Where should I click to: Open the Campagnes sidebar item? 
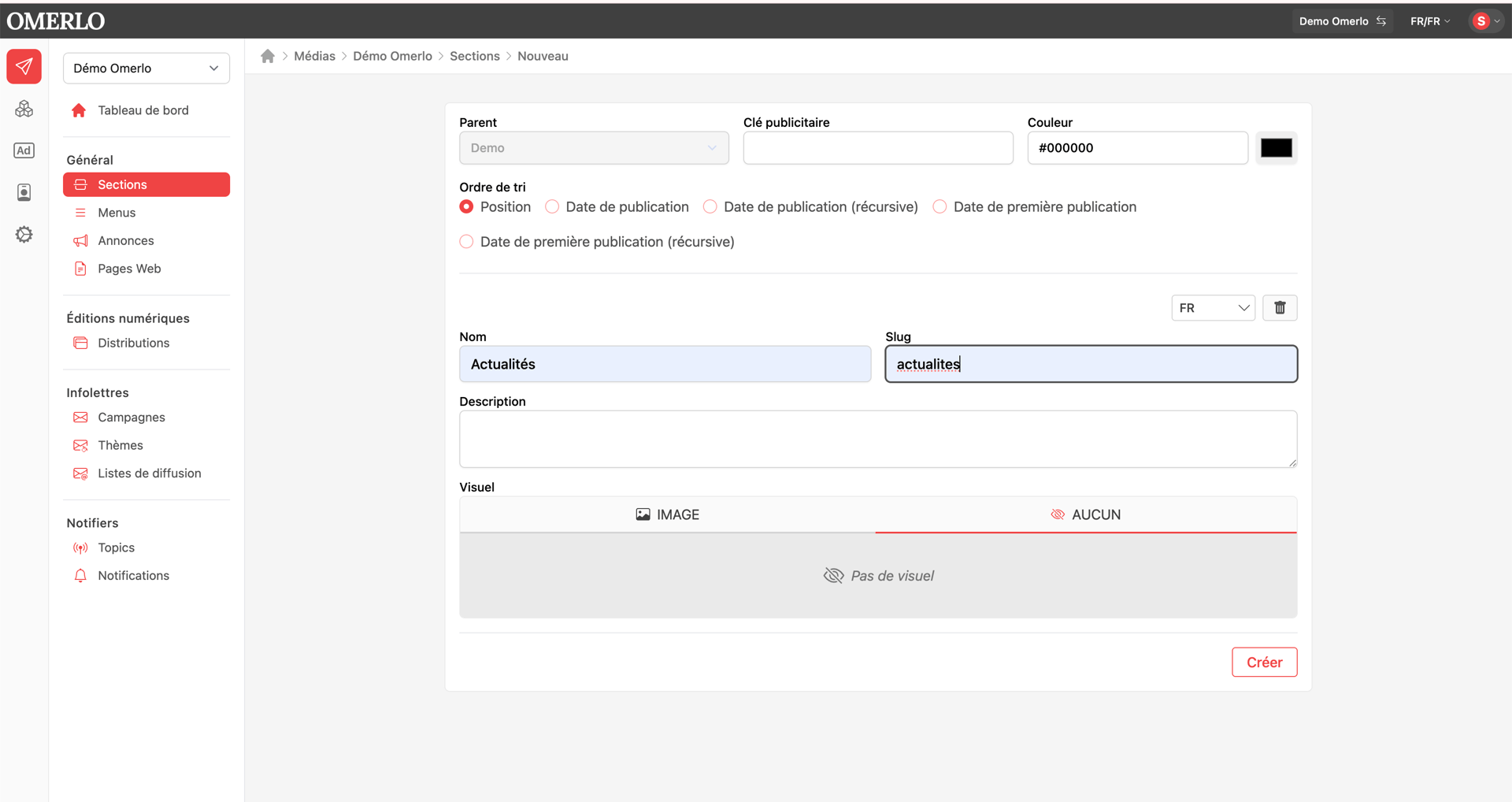pyautogui.click(x=146, y=417)
